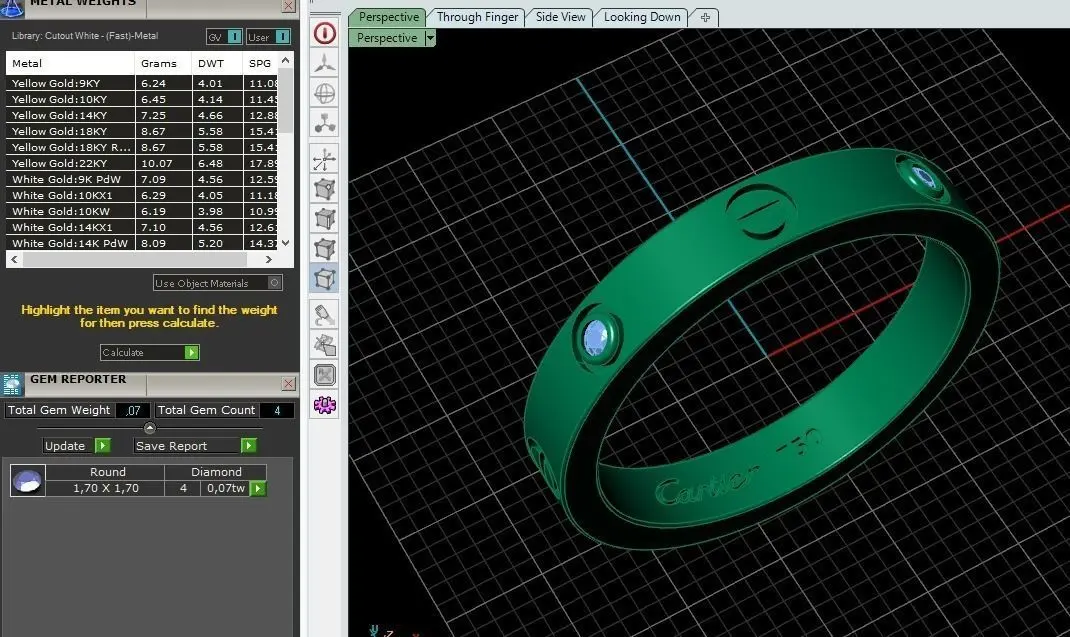Open the Perspective viewport dropdown arrow
Screen dimensions: 1070x637
point(430,38)
